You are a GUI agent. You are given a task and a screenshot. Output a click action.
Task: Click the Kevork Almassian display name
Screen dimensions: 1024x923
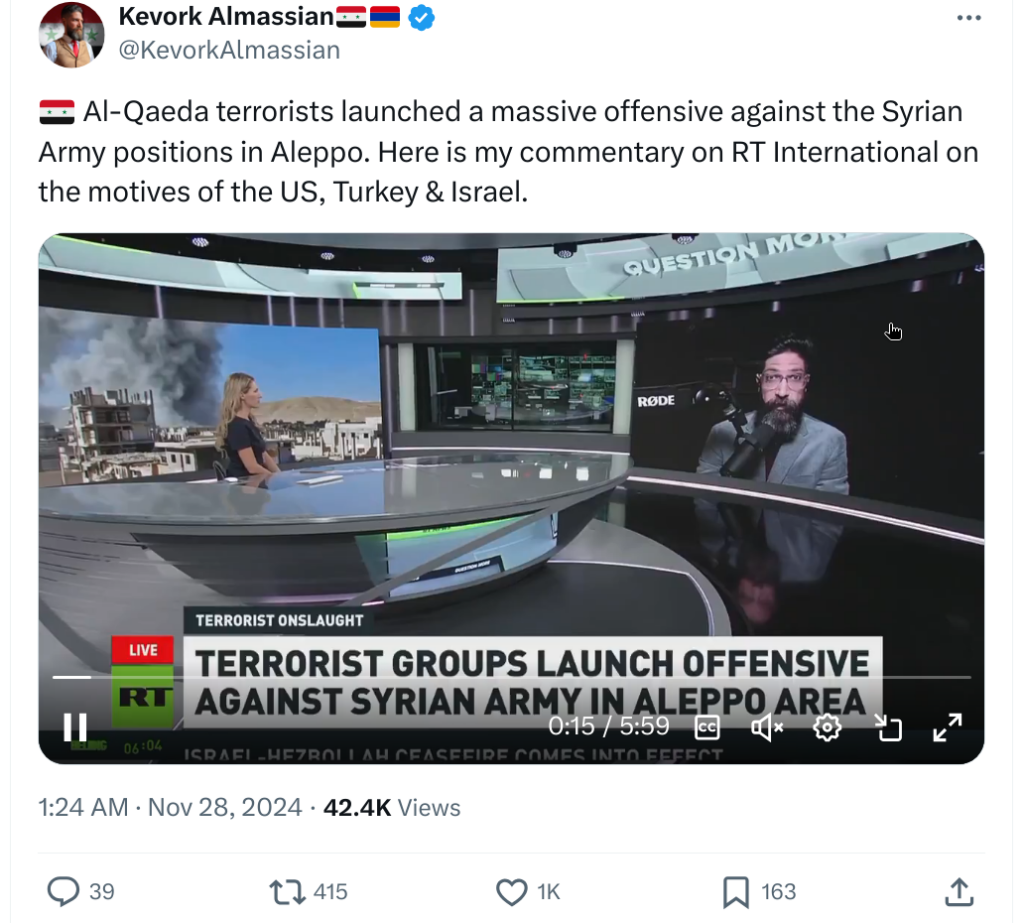[x=225, y=16]
